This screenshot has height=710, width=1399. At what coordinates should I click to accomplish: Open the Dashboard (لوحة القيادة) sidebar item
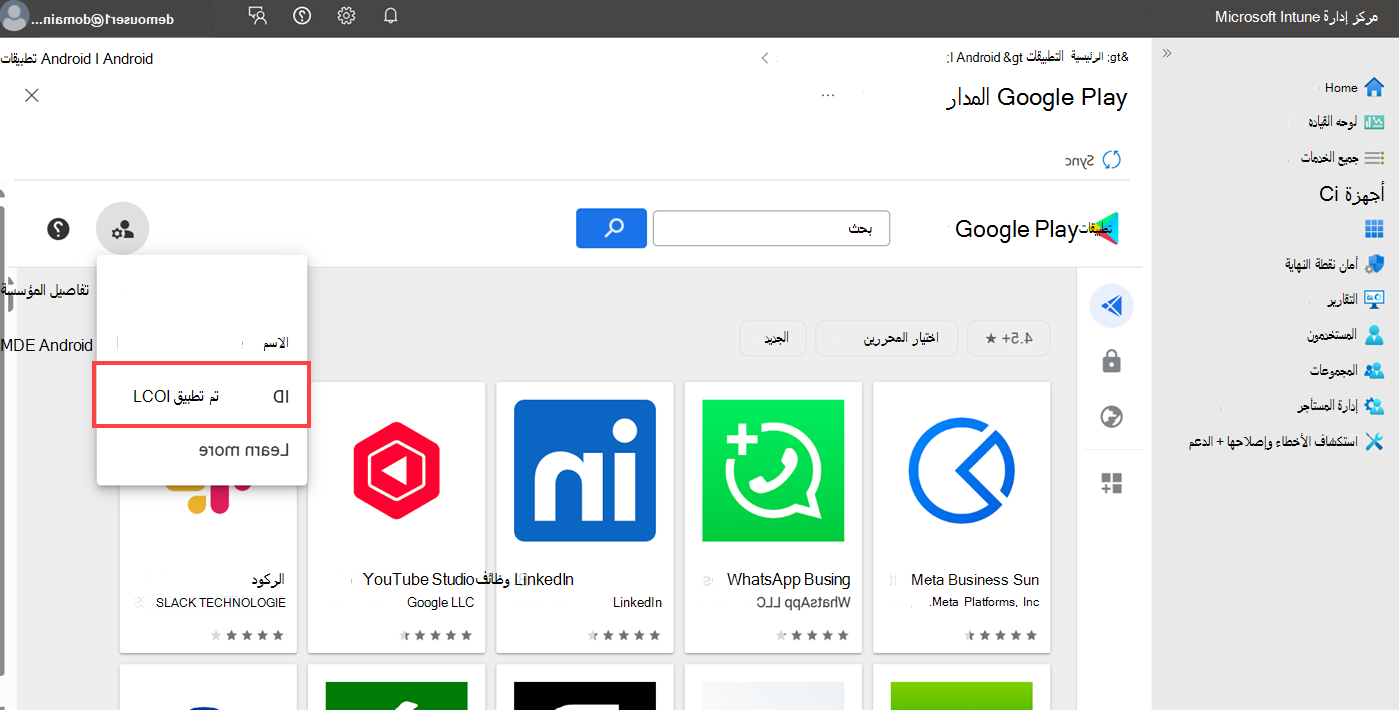click(1345, 122)
